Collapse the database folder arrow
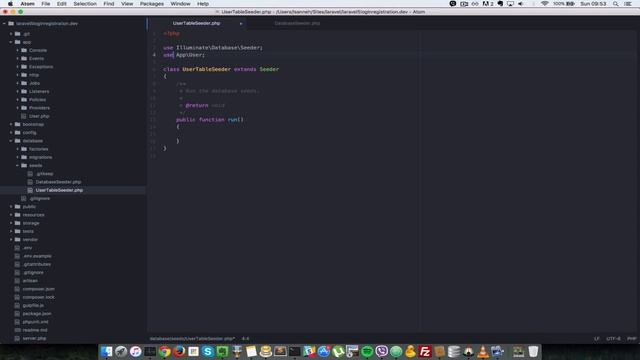 (11, 141)
